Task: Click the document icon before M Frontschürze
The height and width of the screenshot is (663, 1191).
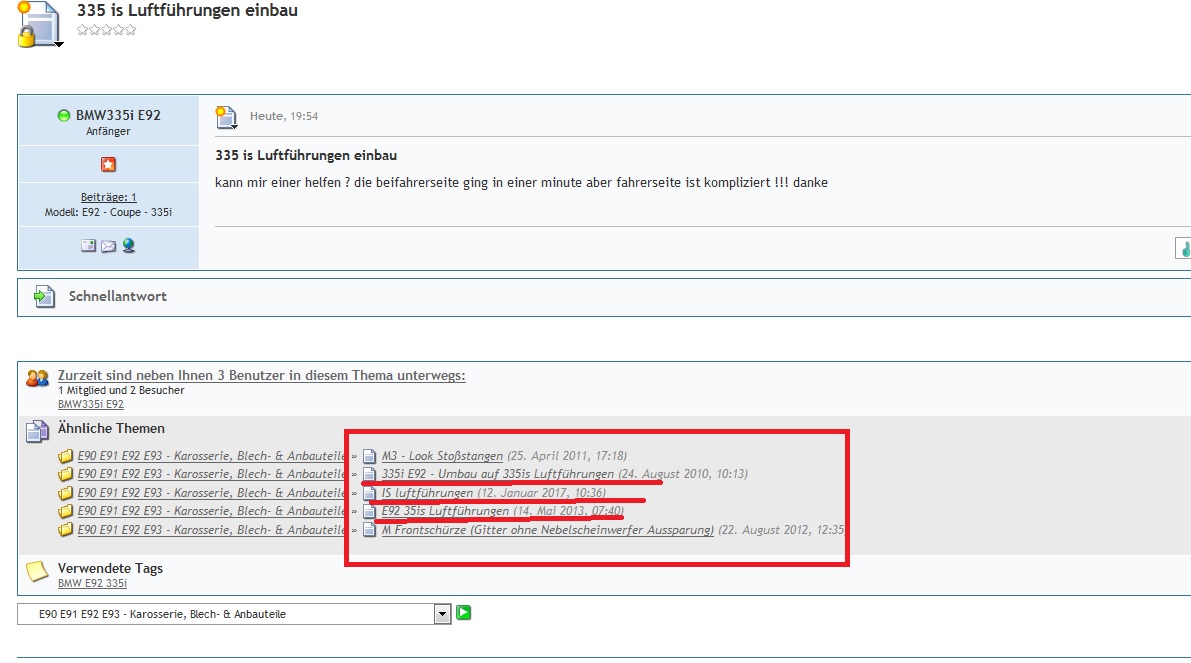Action: click(369, 530)
